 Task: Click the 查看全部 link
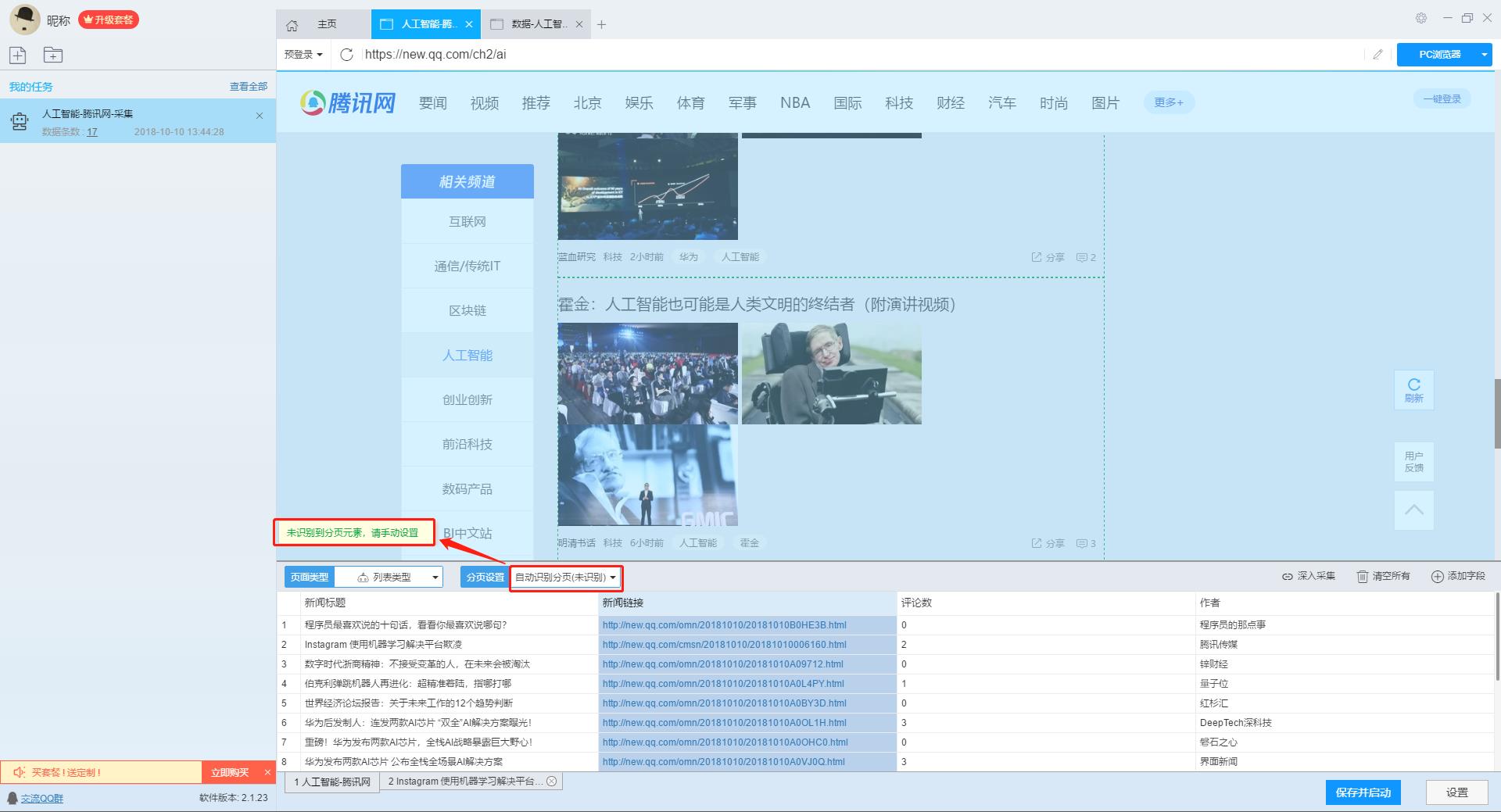pos(249,87)
